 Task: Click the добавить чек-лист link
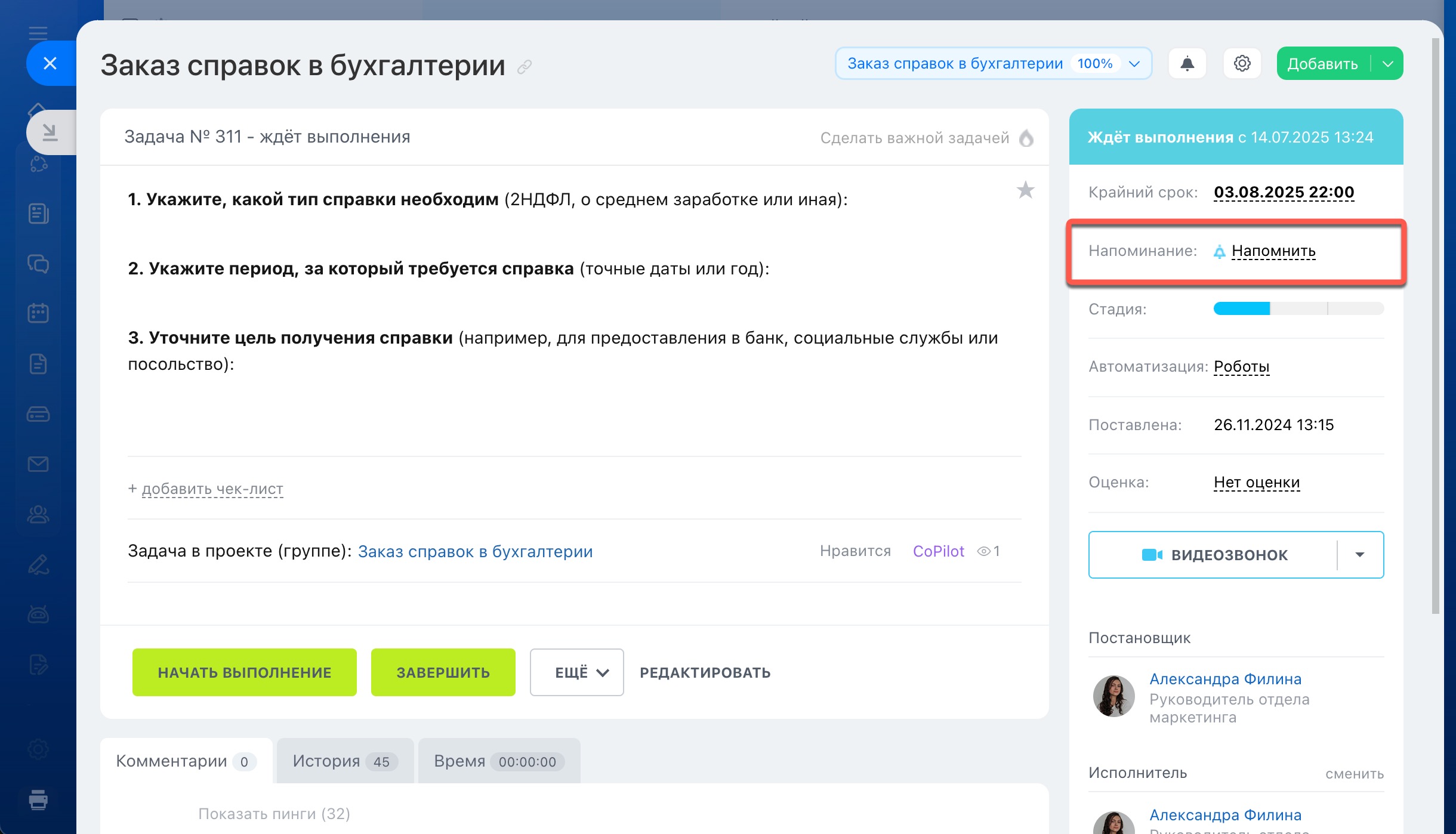click(x=212, y=489)
